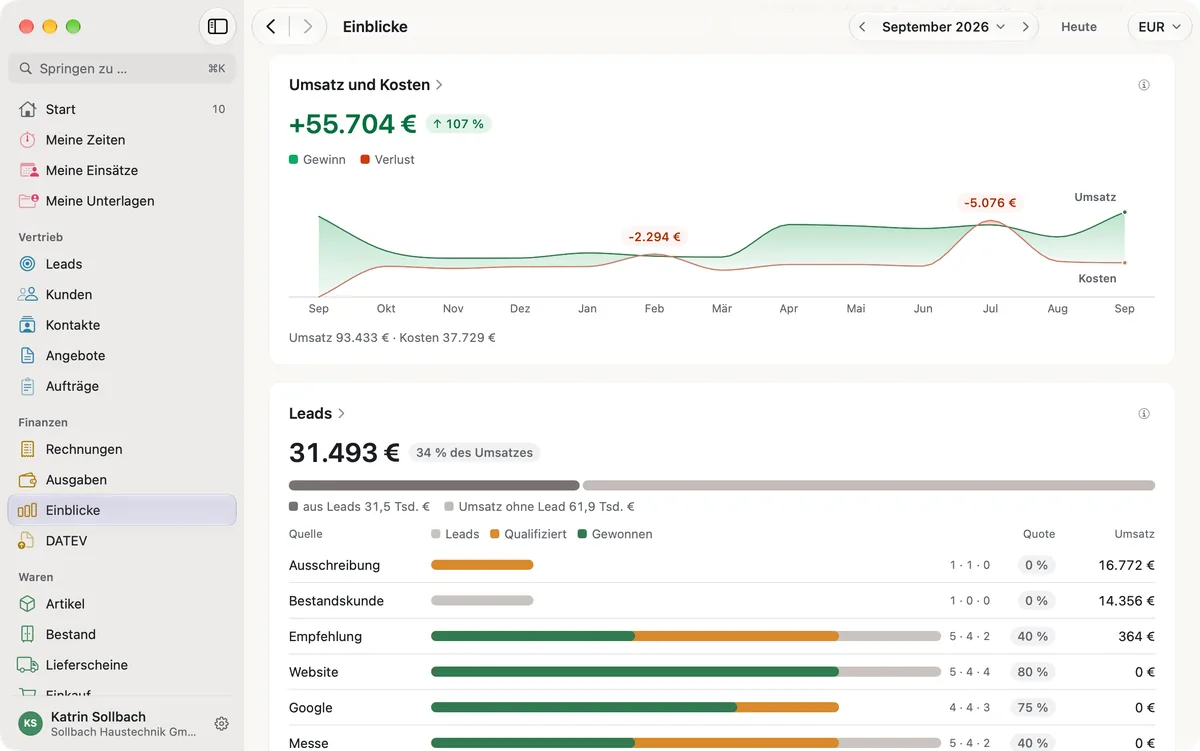Image resolution: width=1200 pixels, height=751 pixels.
Task: Open Rechnungen in the sidebar
Action: (x=122, y=449)
